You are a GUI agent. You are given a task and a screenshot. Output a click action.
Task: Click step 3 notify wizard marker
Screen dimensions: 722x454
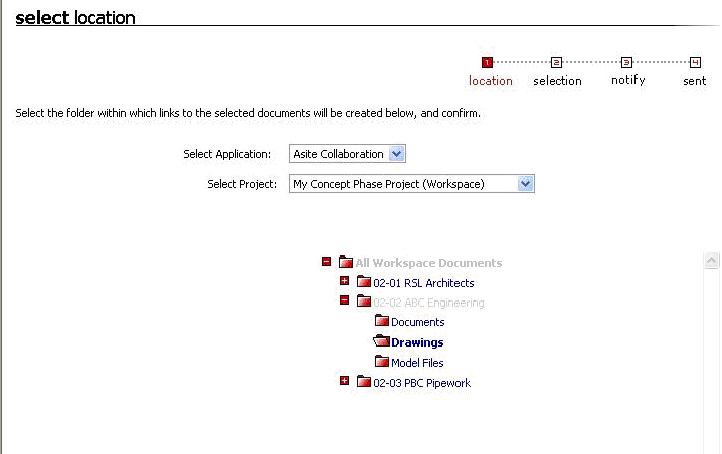tap(626, 62)
